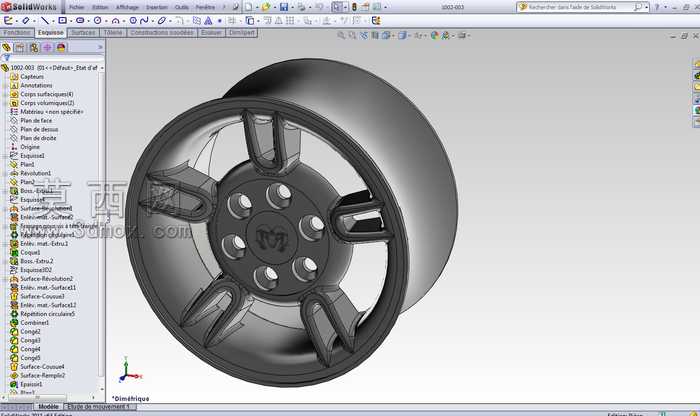The height and width of the screenshot is (416, 700).
Task: Click the Smart Dimension tool icon
Action: (x=25, y=21)
